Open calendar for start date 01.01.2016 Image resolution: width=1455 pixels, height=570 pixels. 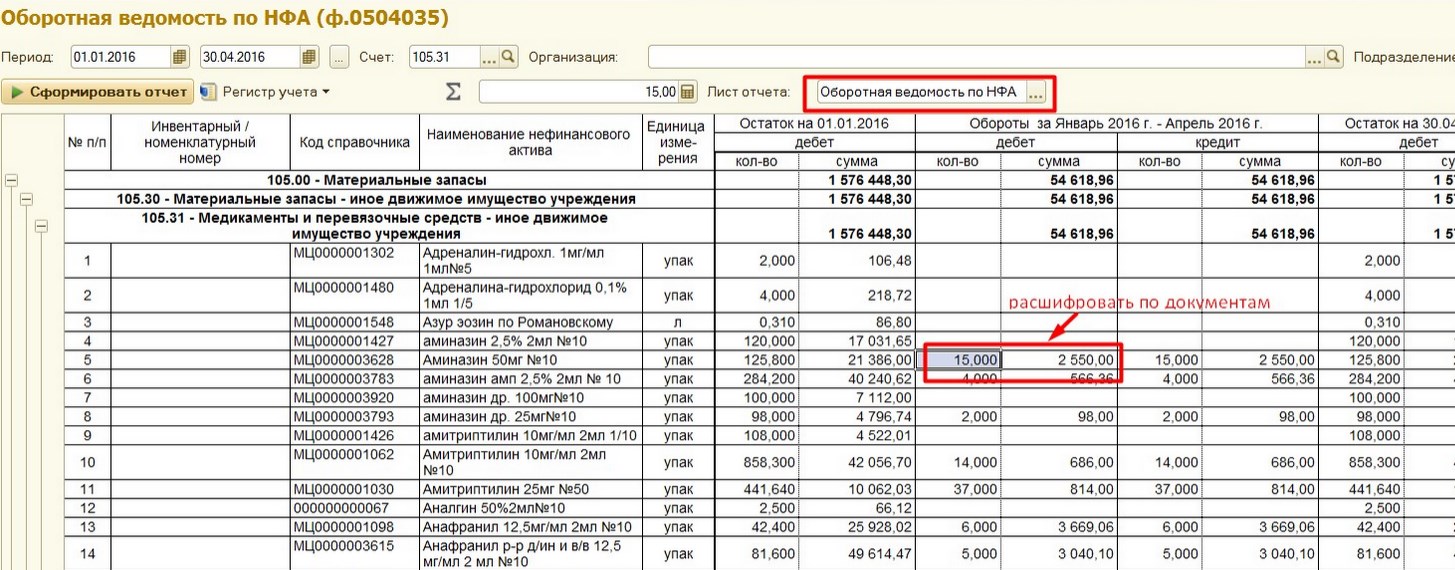tap(179, 57)
